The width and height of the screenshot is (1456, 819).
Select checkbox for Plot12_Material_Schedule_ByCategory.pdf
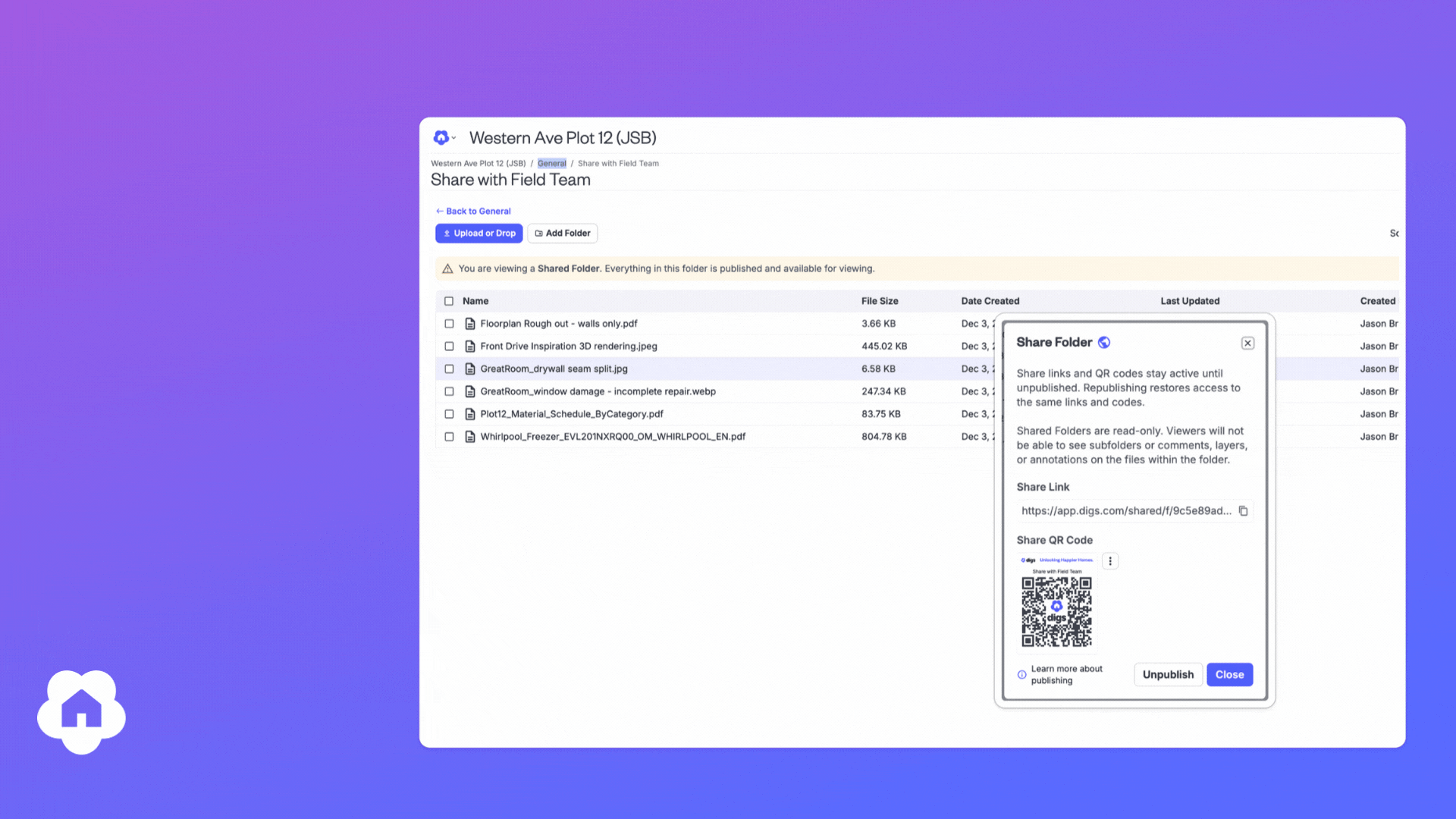[449, 414]
